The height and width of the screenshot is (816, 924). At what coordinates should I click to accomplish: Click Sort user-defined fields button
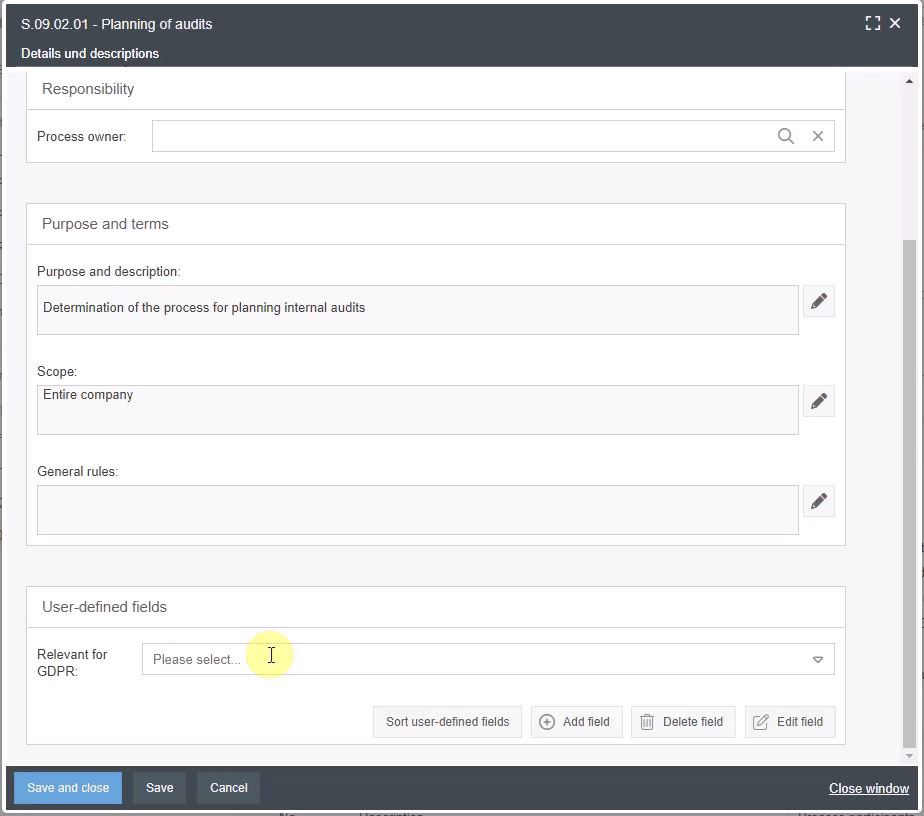[447, 722]
